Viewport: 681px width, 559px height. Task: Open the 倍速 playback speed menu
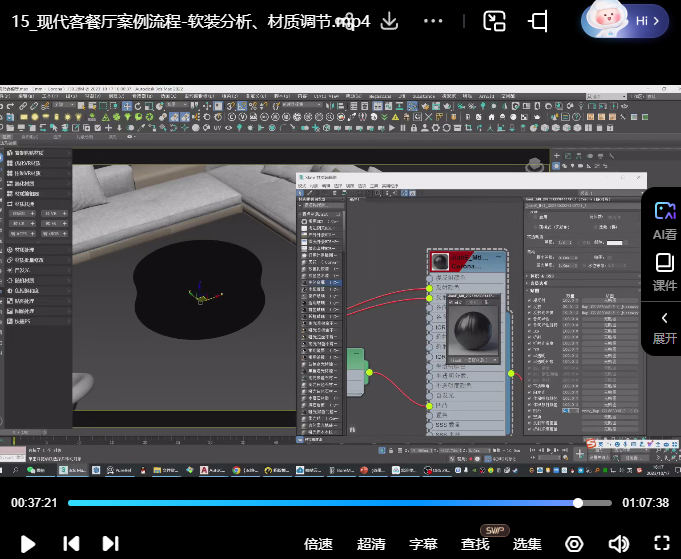pos(318,544)
